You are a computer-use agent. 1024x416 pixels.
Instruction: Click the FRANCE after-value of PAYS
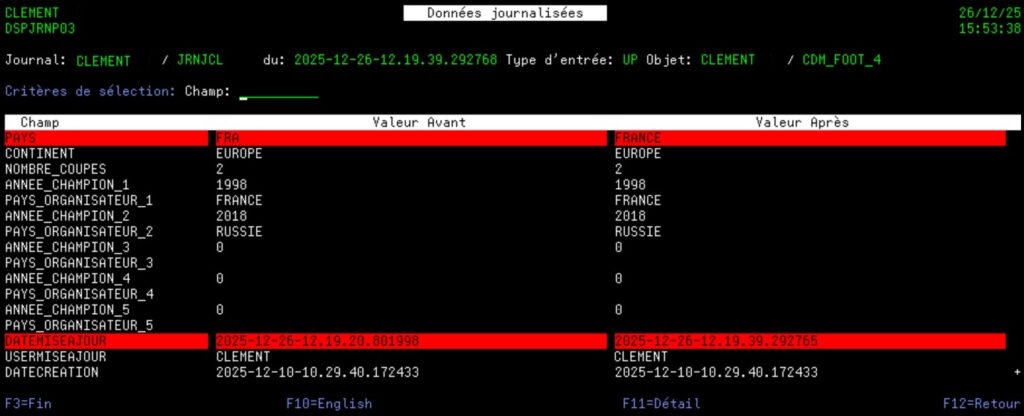click(x=637, y=139)
